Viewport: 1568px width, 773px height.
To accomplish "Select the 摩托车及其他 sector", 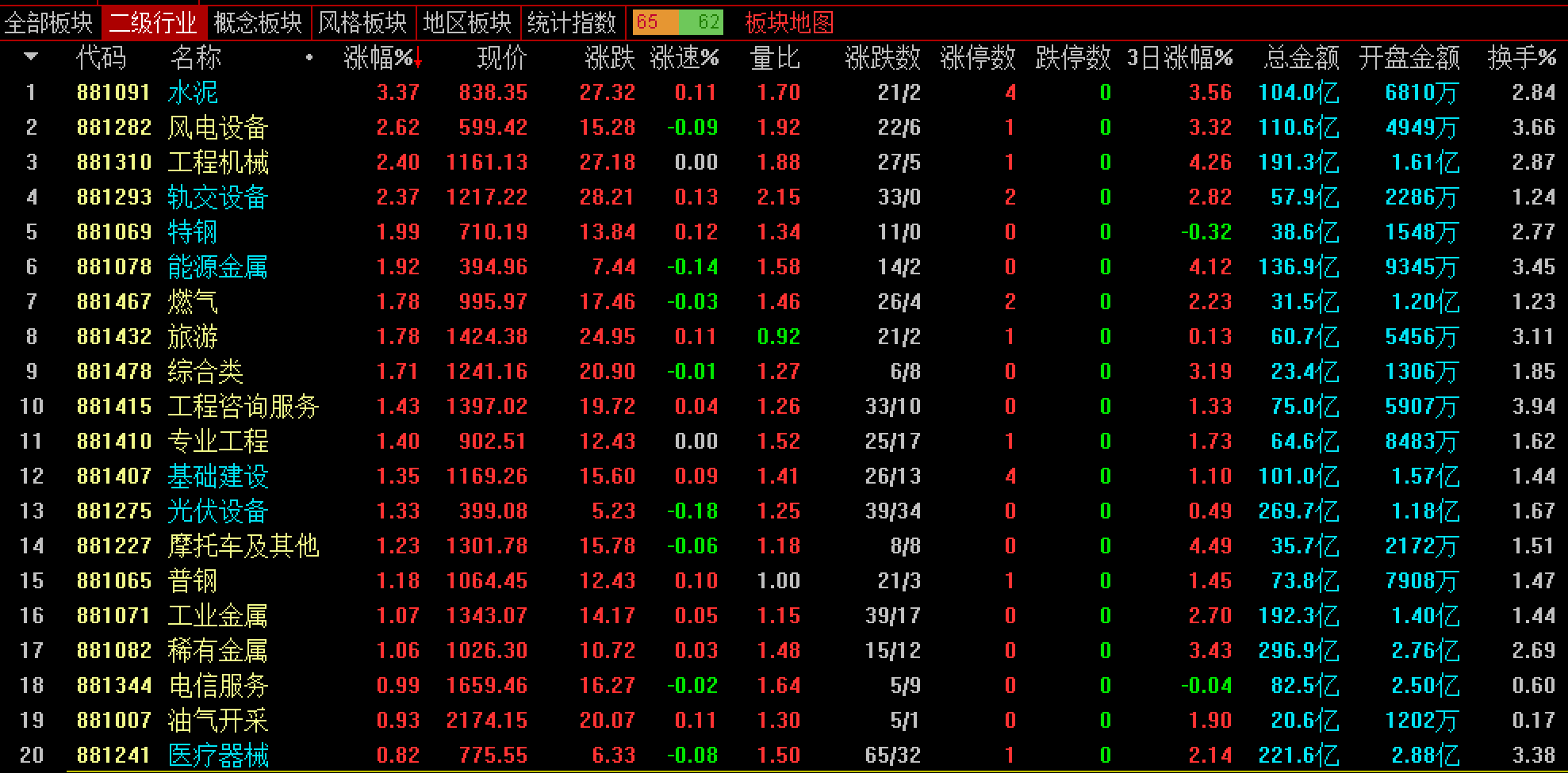I will click(x=243, y=546).
